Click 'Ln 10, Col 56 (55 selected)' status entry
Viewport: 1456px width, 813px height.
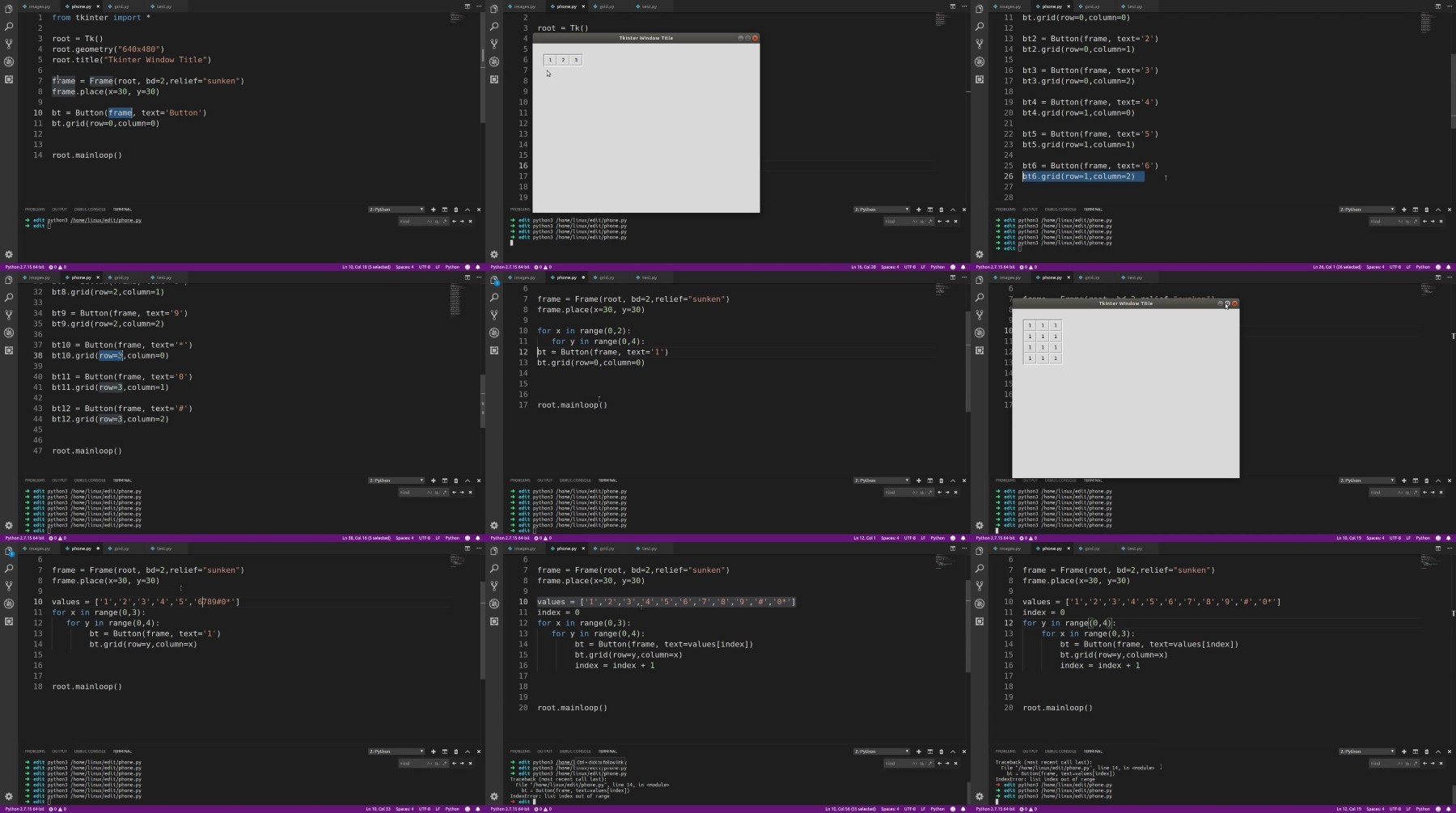(850, 809)
